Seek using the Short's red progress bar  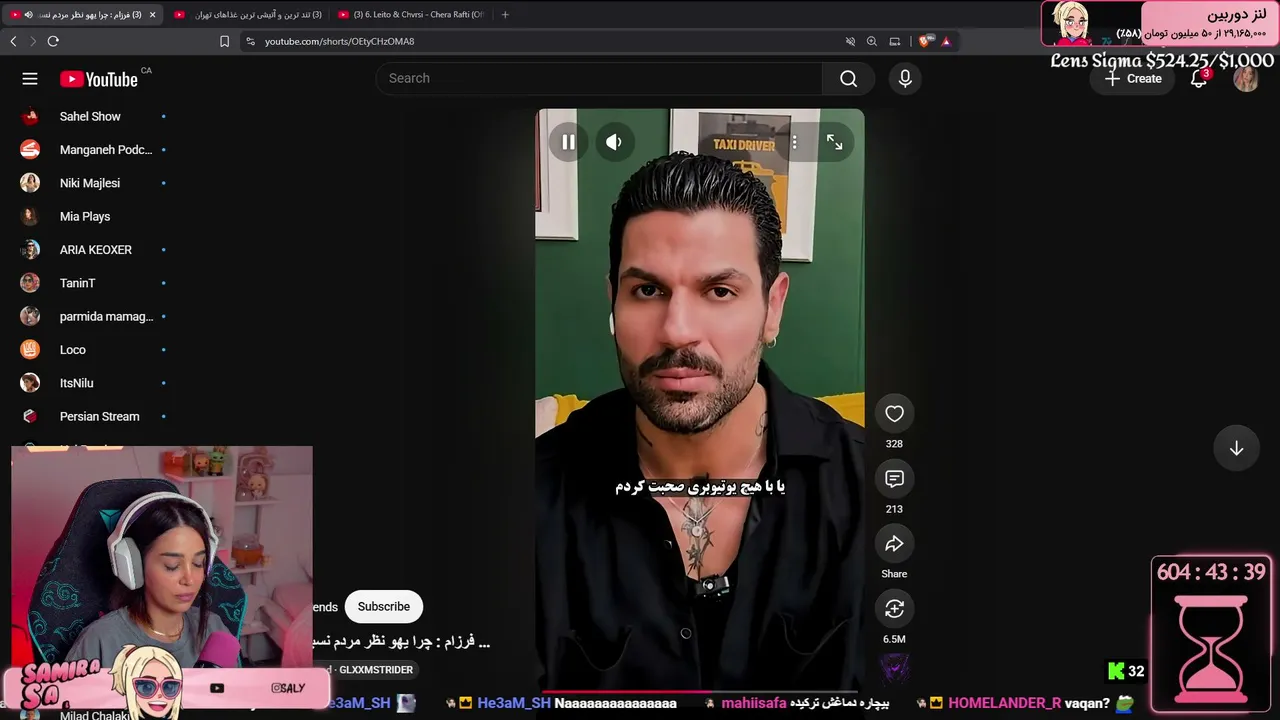700,691
